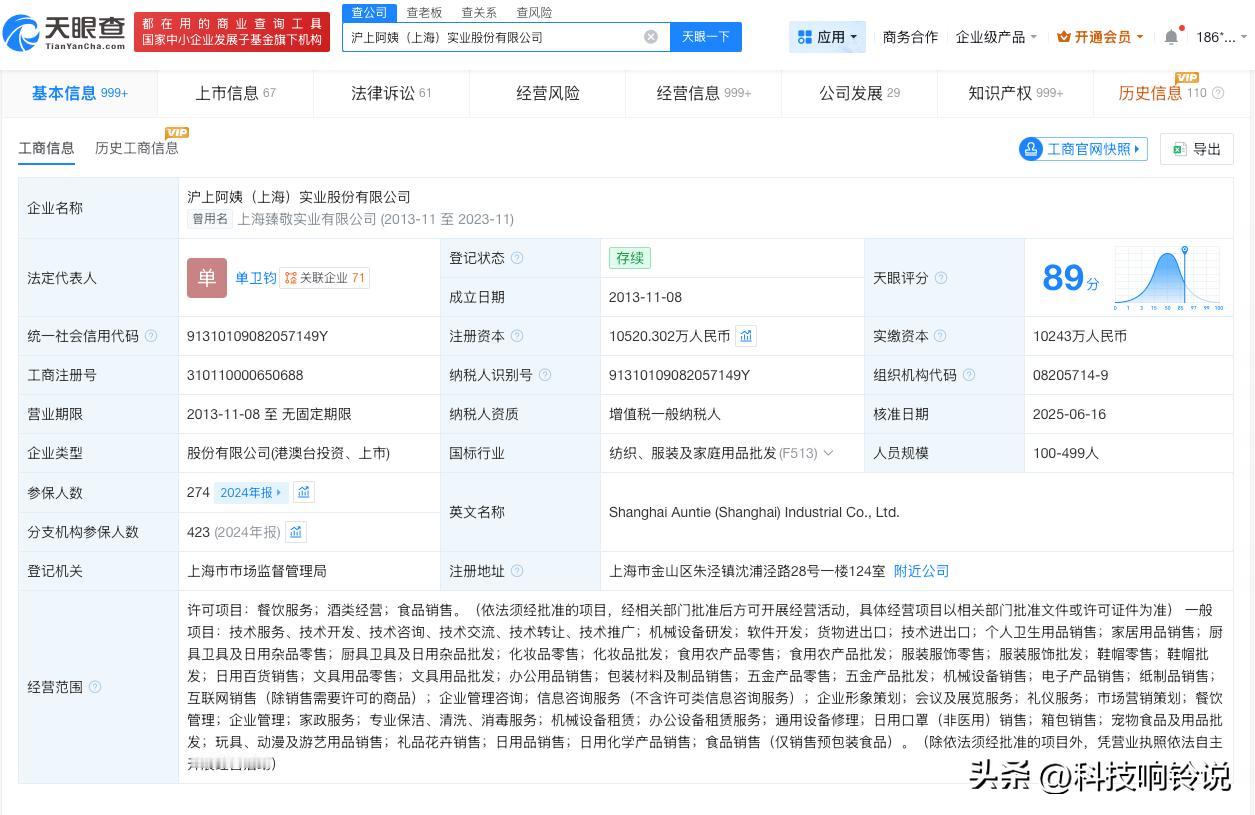Click help icon next to 天眼评分

940,278
